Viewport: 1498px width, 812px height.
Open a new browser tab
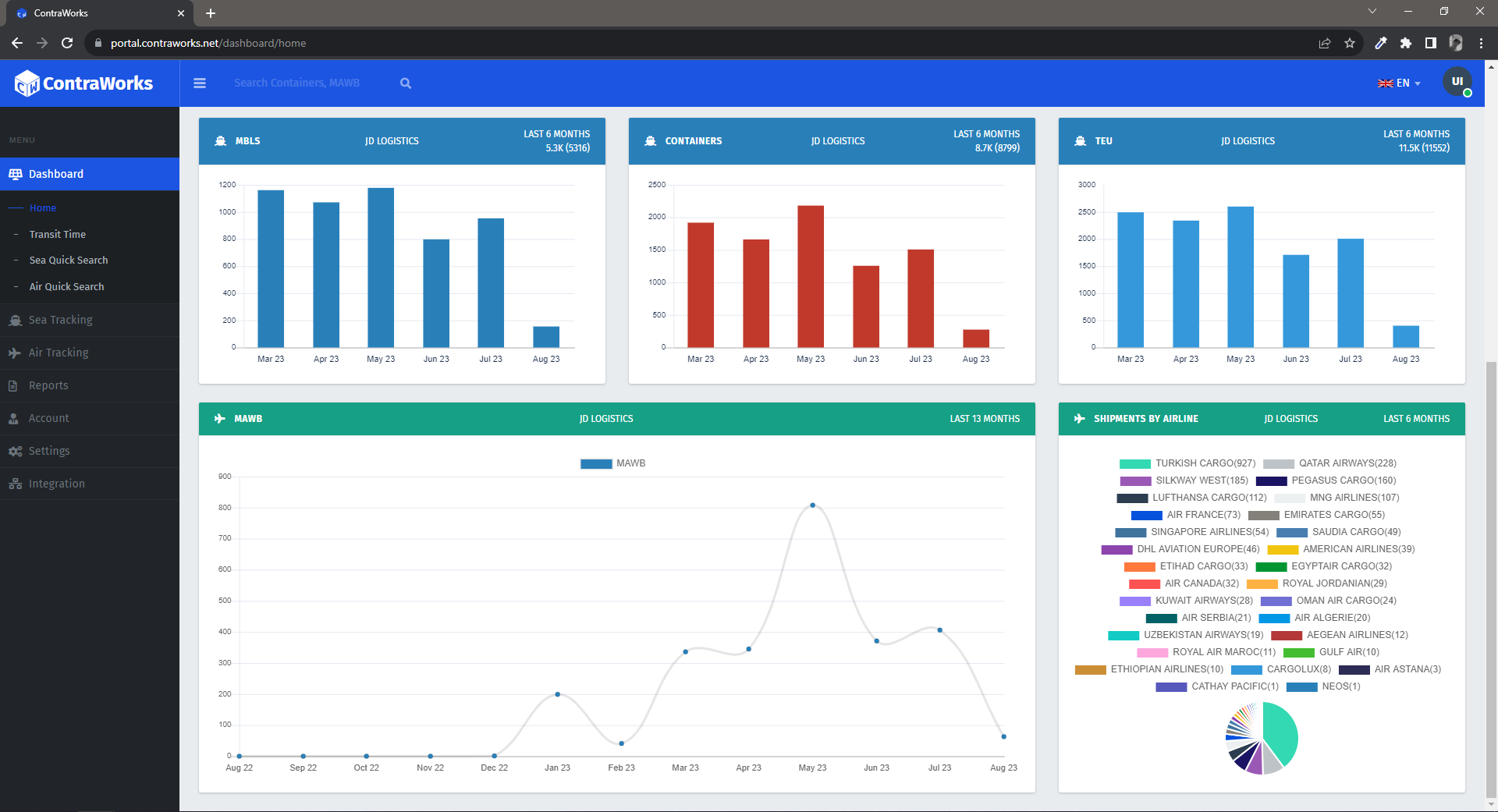click(x=211, y=13)
